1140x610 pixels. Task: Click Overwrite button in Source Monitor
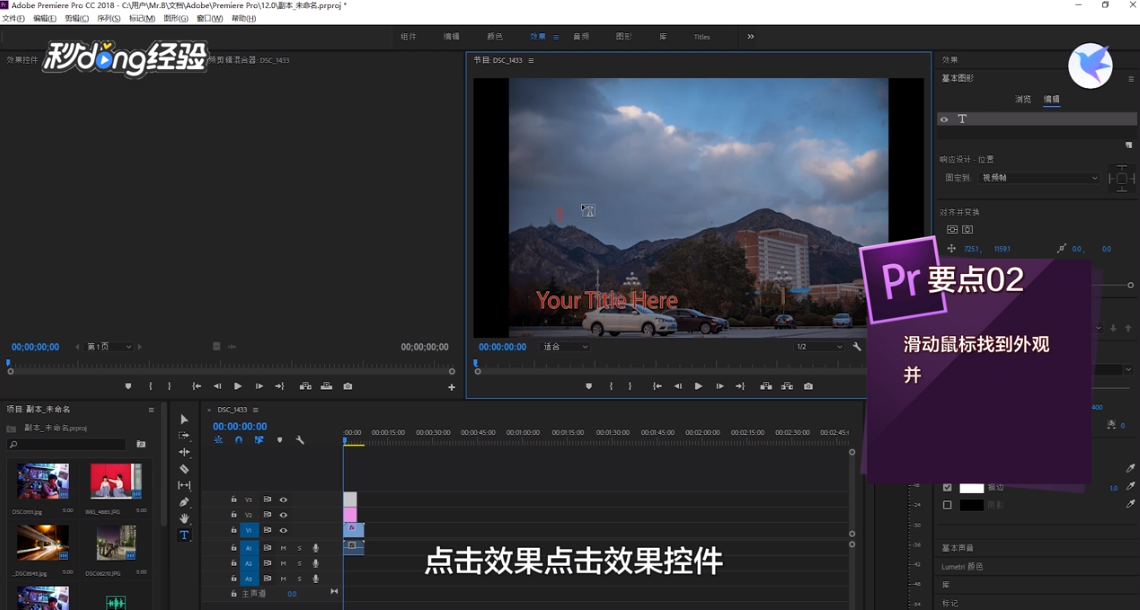point(326,386)
